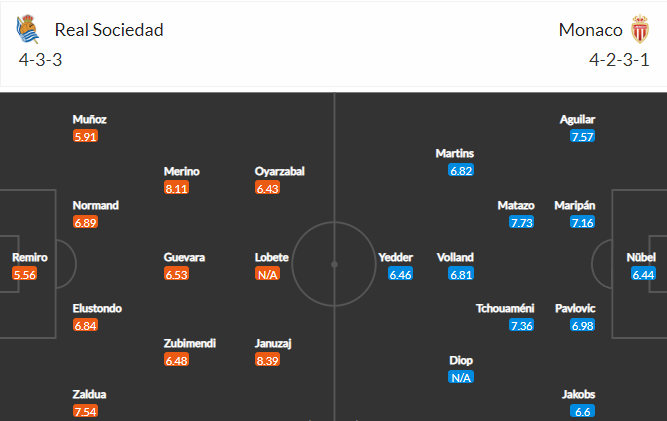
Task: Open player Guevara's name
Action: click(184, 257)
